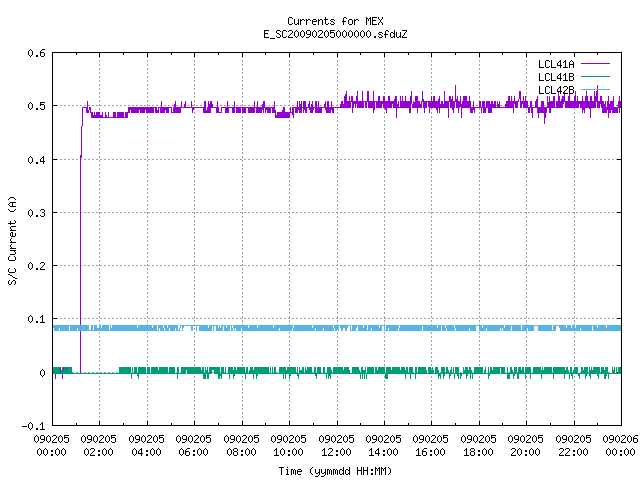
Task: Click the x-axis tick '090205 10:00'
Action: pyautogui.click(x=288, y=445)
